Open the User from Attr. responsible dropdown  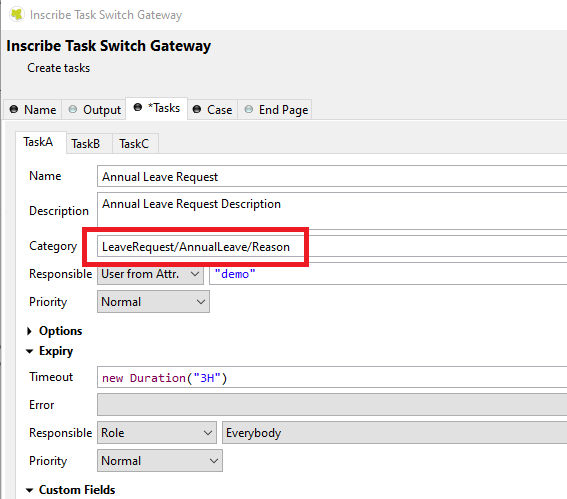point(150,274)
